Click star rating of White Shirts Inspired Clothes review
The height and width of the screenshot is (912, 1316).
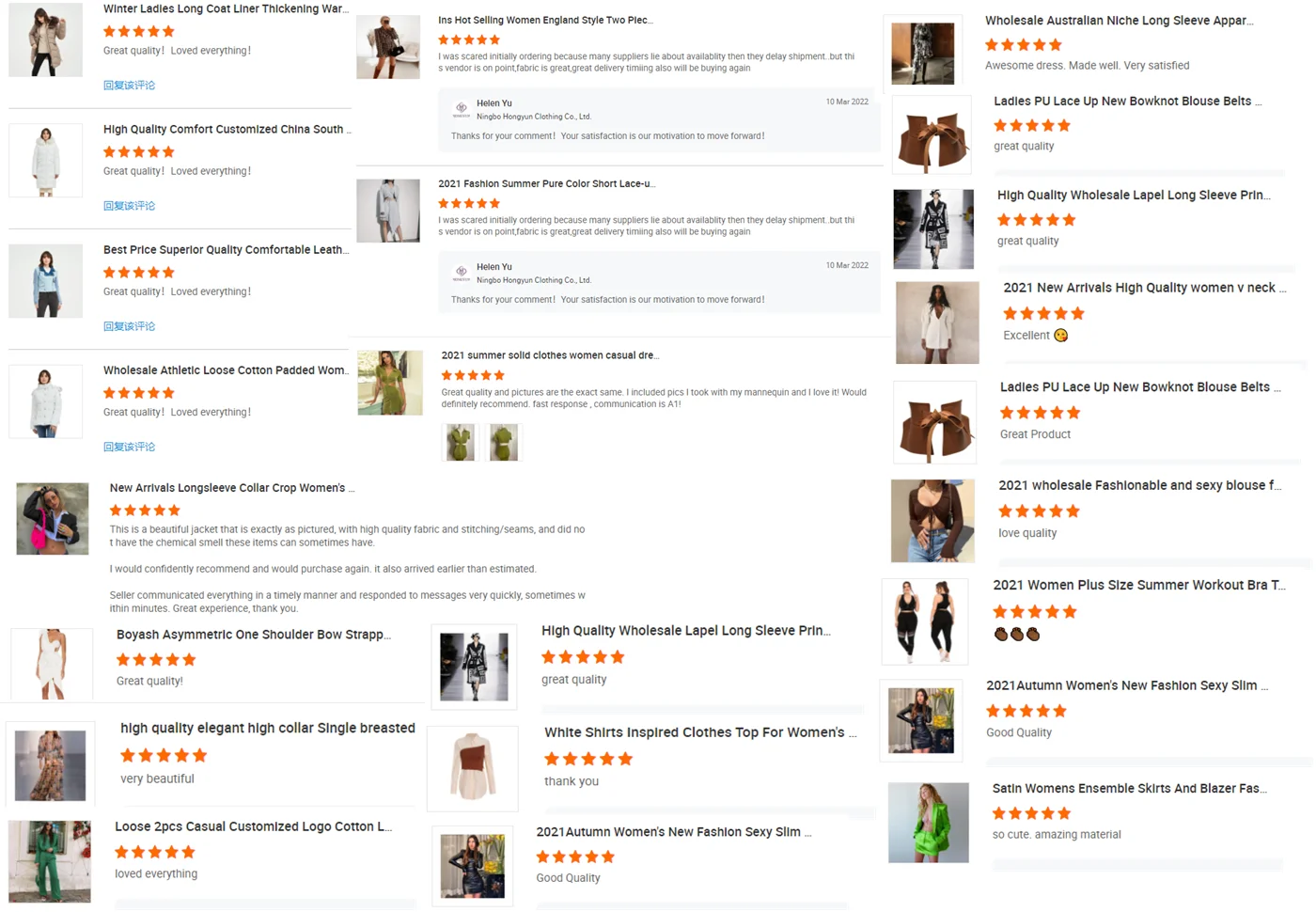tap(588, 759)
